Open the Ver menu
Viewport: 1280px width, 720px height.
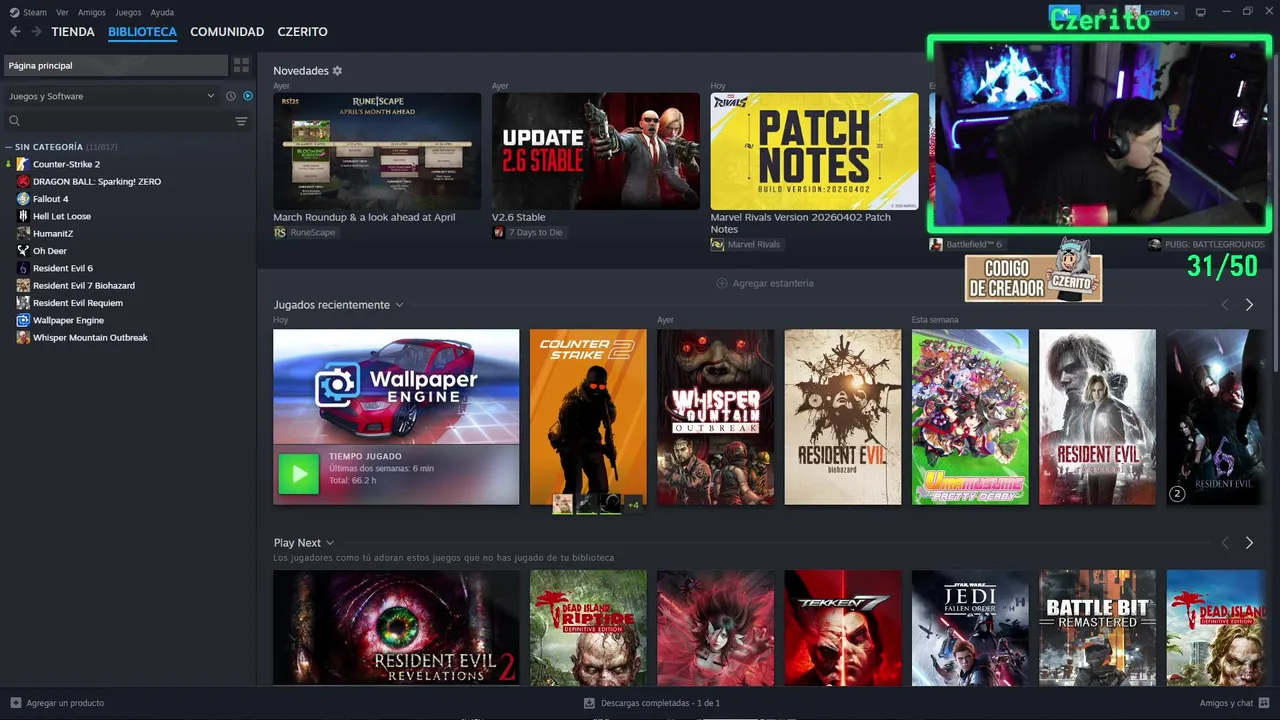pyautogui.click(x=62, y=12)
